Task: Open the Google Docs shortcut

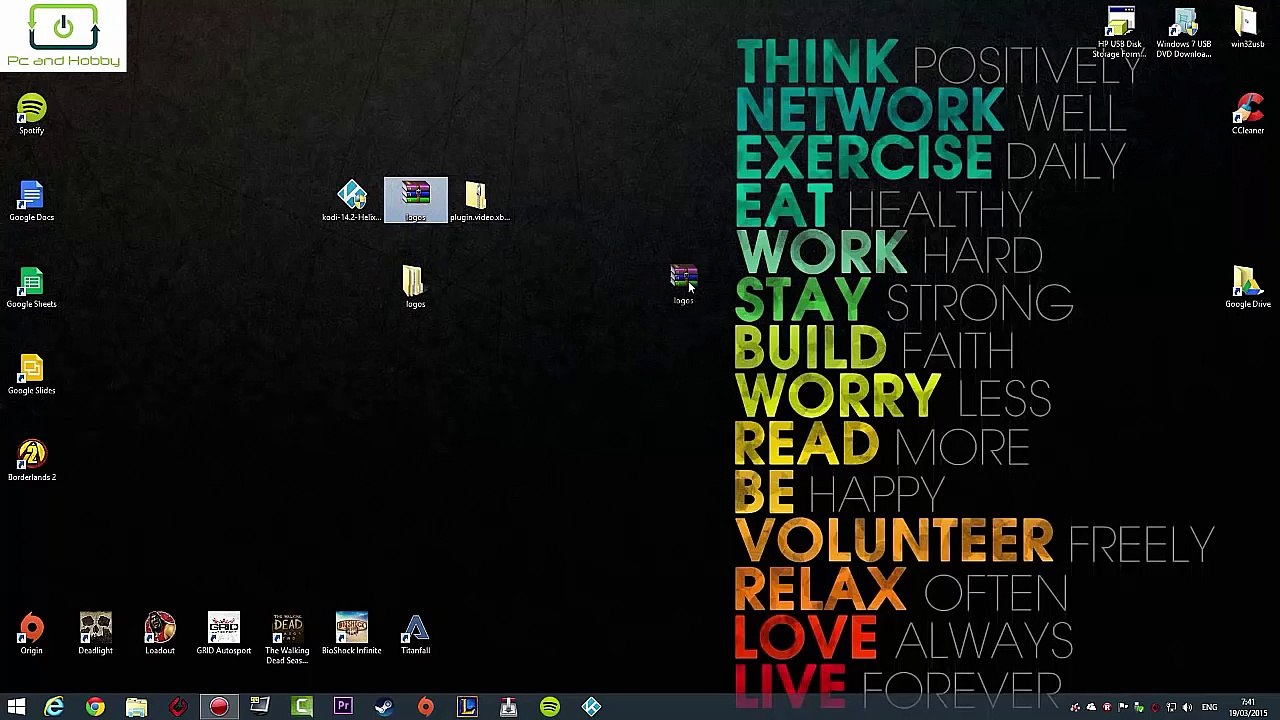Action: point(31,201)
